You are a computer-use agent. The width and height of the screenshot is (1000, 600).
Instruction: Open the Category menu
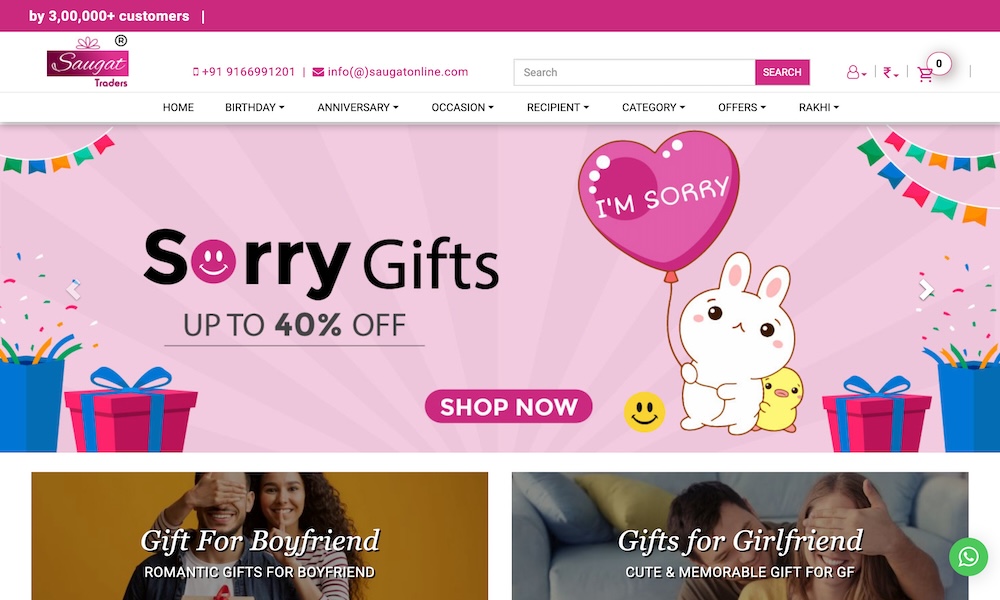(653, 107)
